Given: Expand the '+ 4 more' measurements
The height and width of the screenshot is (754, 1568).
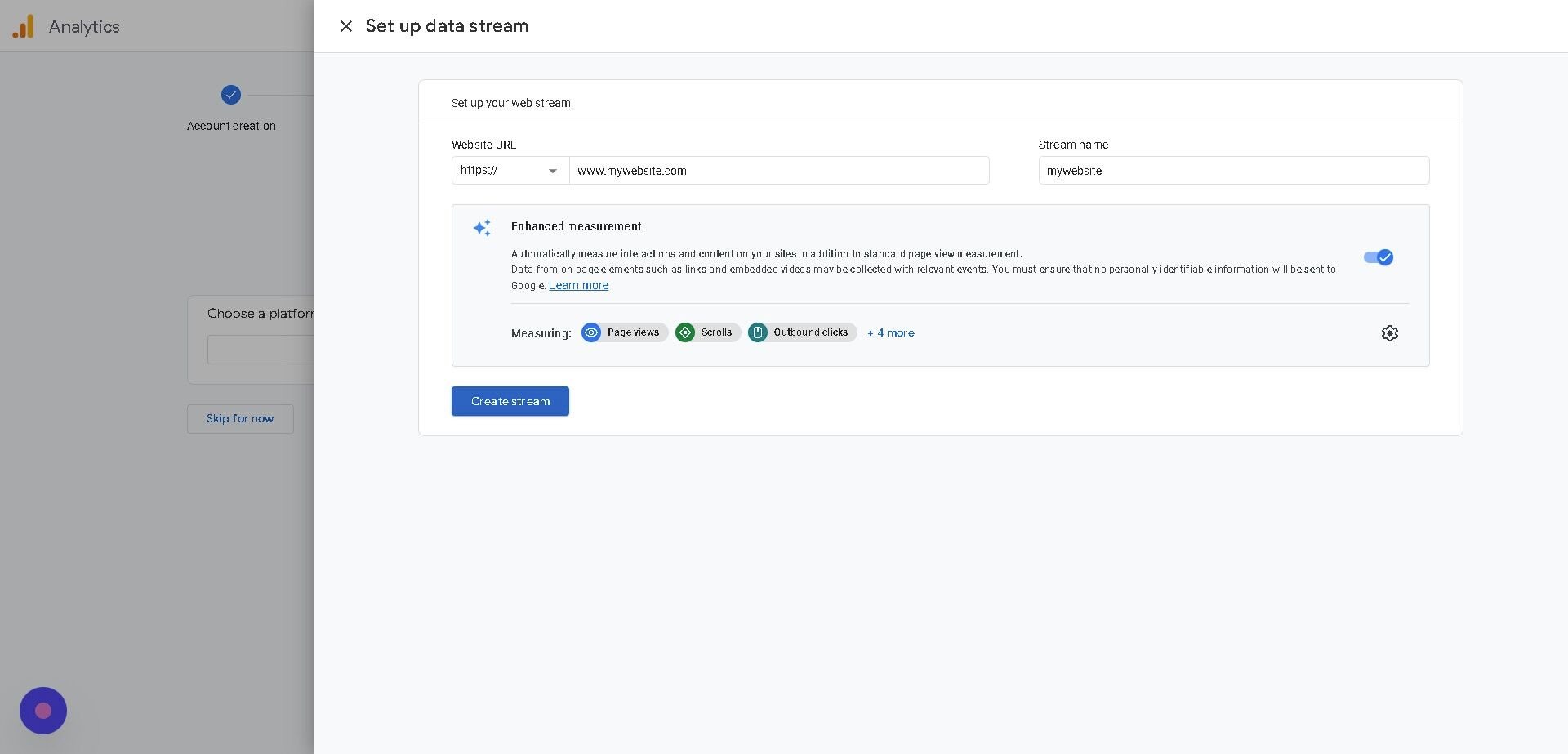Looking at the screenshot, I should (x=891, y=332).
